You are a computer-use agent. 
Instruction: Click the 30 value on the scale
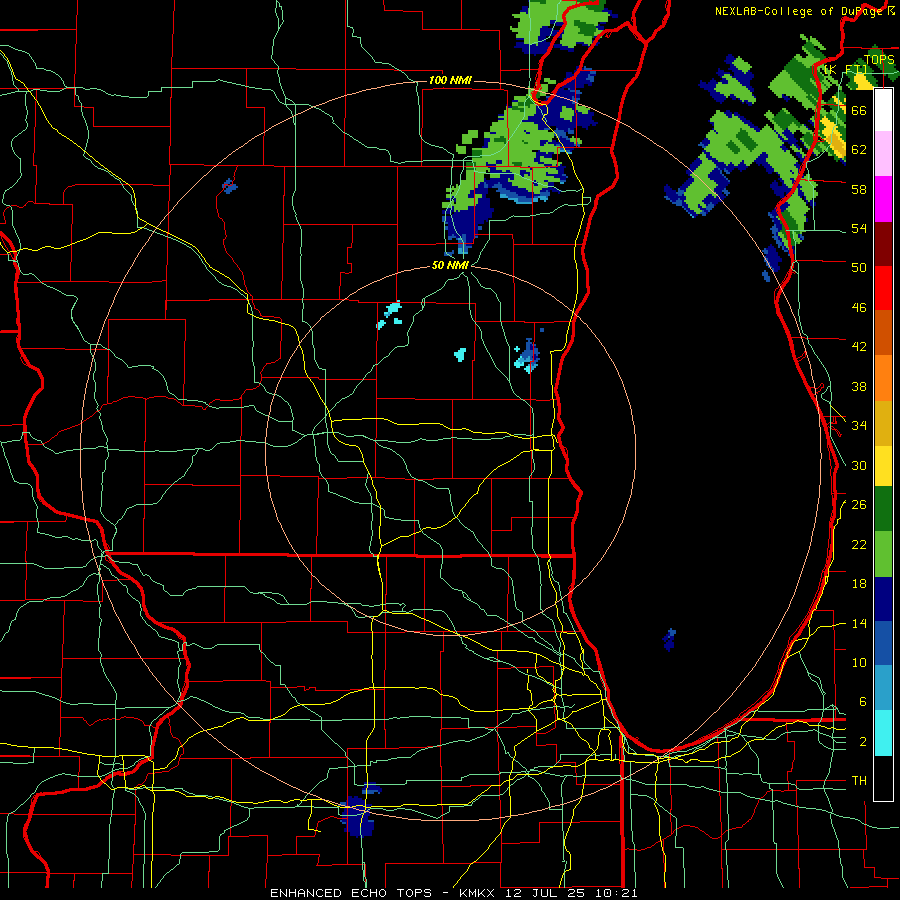click(x=859, y=465)
